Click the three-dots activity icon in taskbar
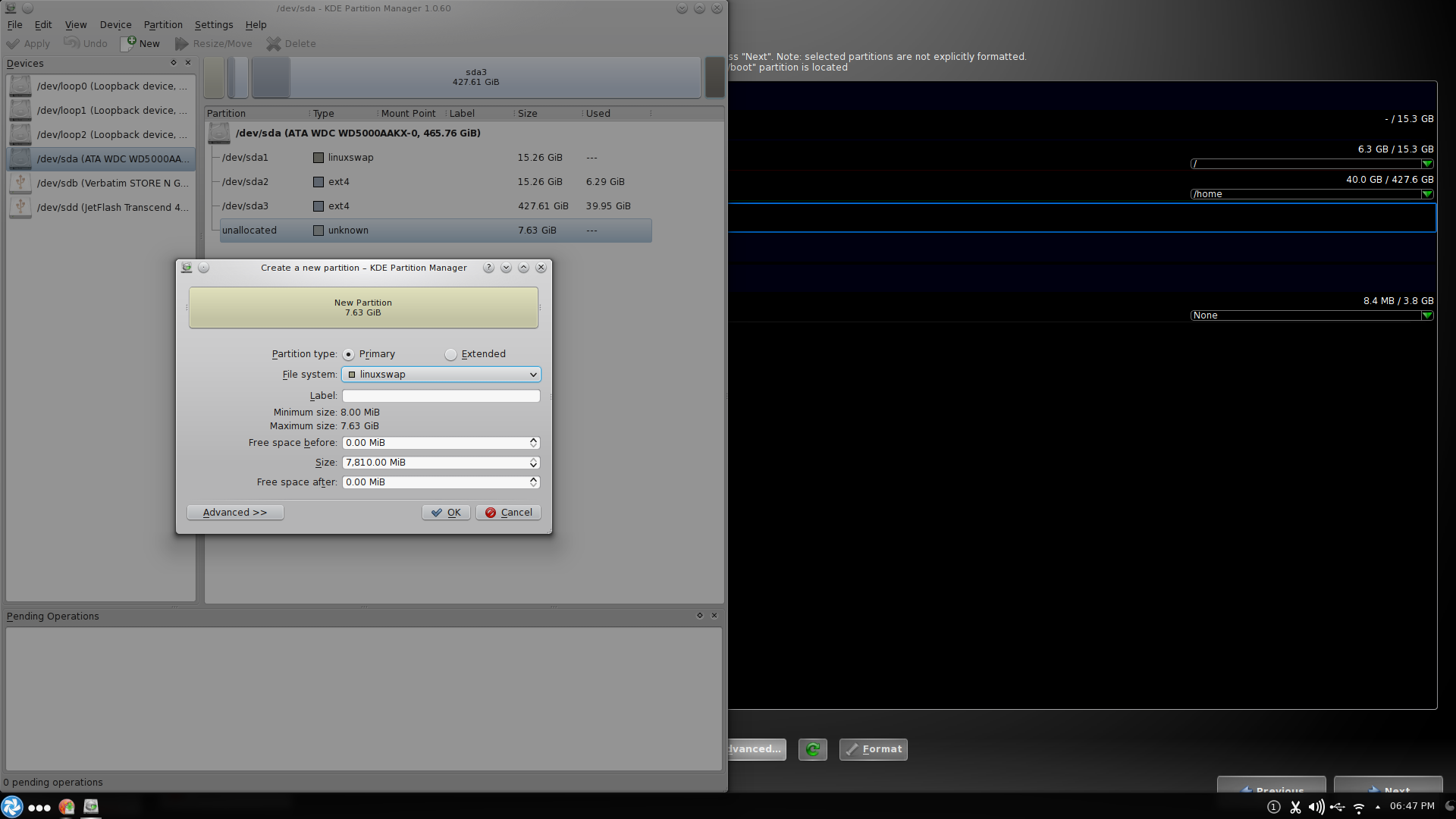The height and width of the screenshot is (819, 1456). (39, 808)
